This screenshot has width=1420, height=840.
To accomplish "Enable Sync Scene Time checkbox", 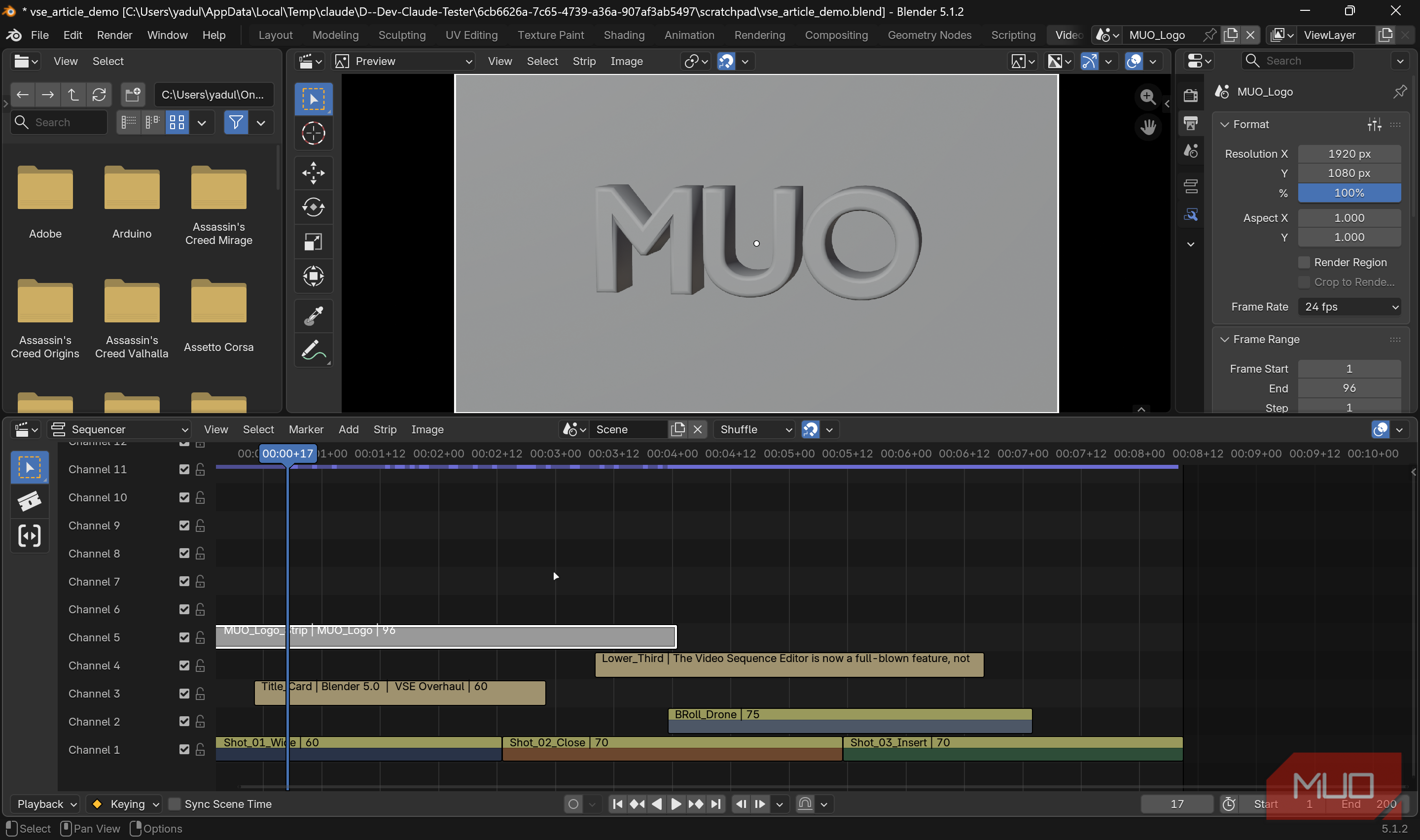I will 175,804.
